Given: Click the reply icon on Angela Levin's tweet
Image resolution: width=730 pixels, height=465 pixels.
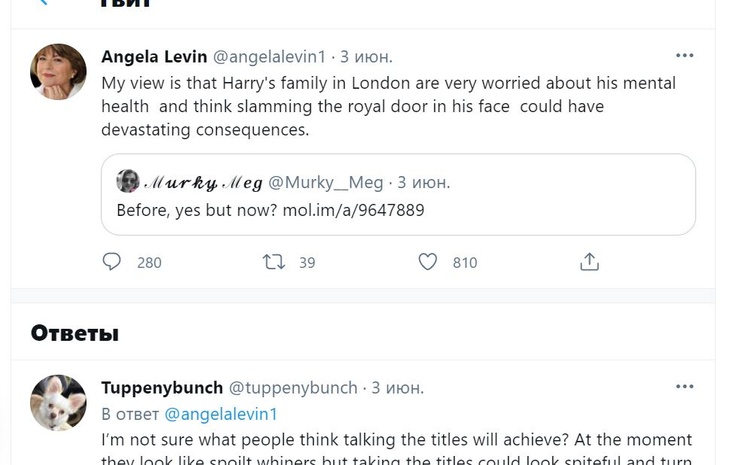Looking at the screenshot, I should (x=112, y=262).
